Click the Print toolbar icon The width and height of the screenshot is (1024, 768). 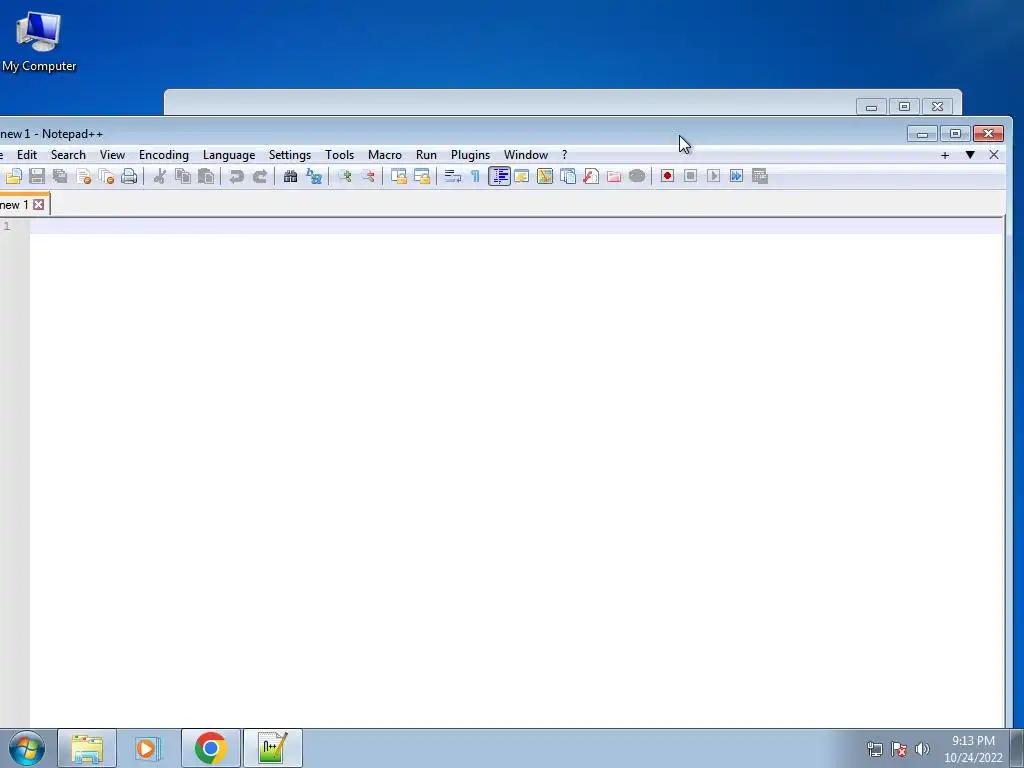pyautogui.click(x=129, y=176)
